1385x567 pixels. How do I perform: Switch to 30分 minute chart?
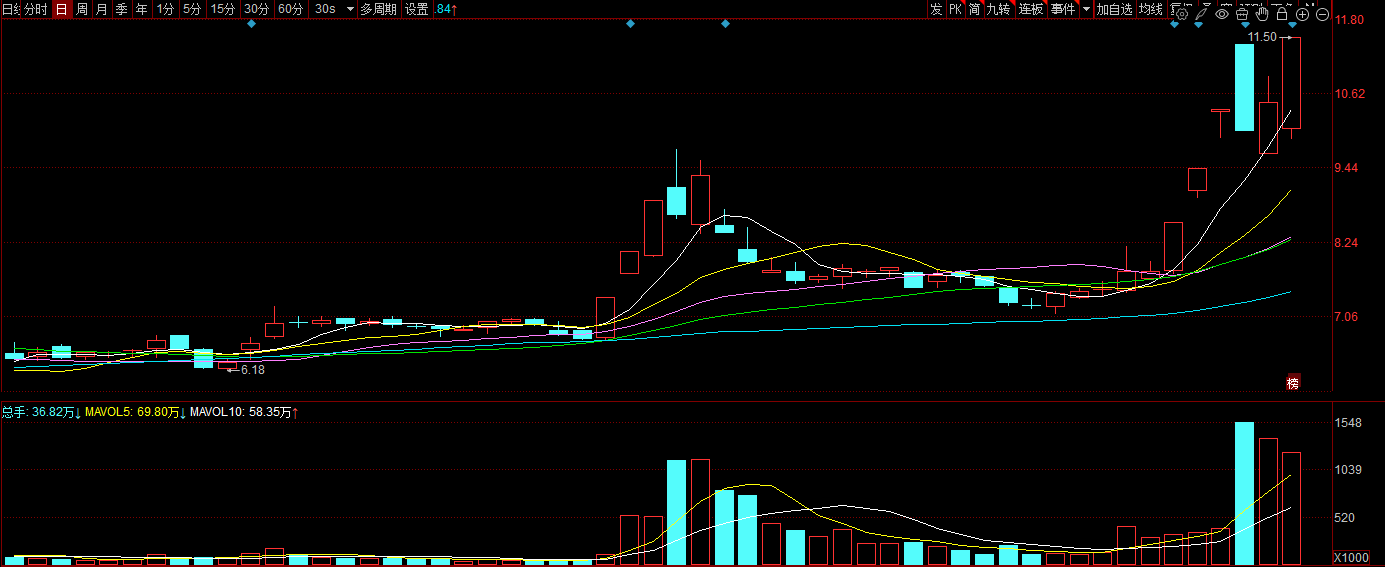click(257, 9)
